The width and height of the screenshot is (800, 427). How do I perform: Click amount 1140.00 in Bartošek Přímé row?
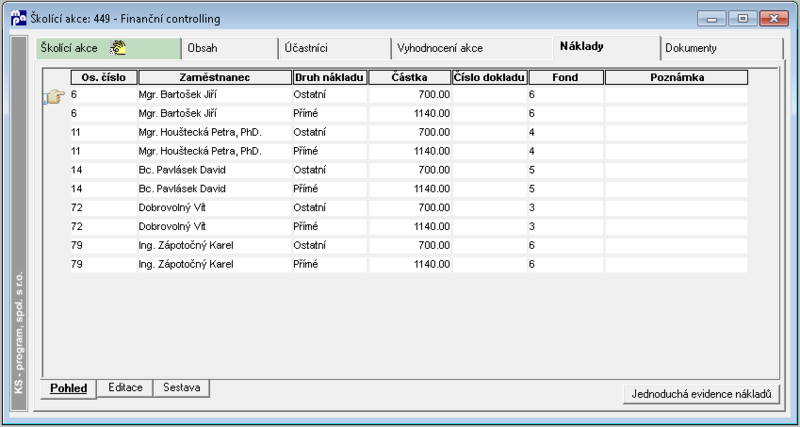click(x=410, y=113)
